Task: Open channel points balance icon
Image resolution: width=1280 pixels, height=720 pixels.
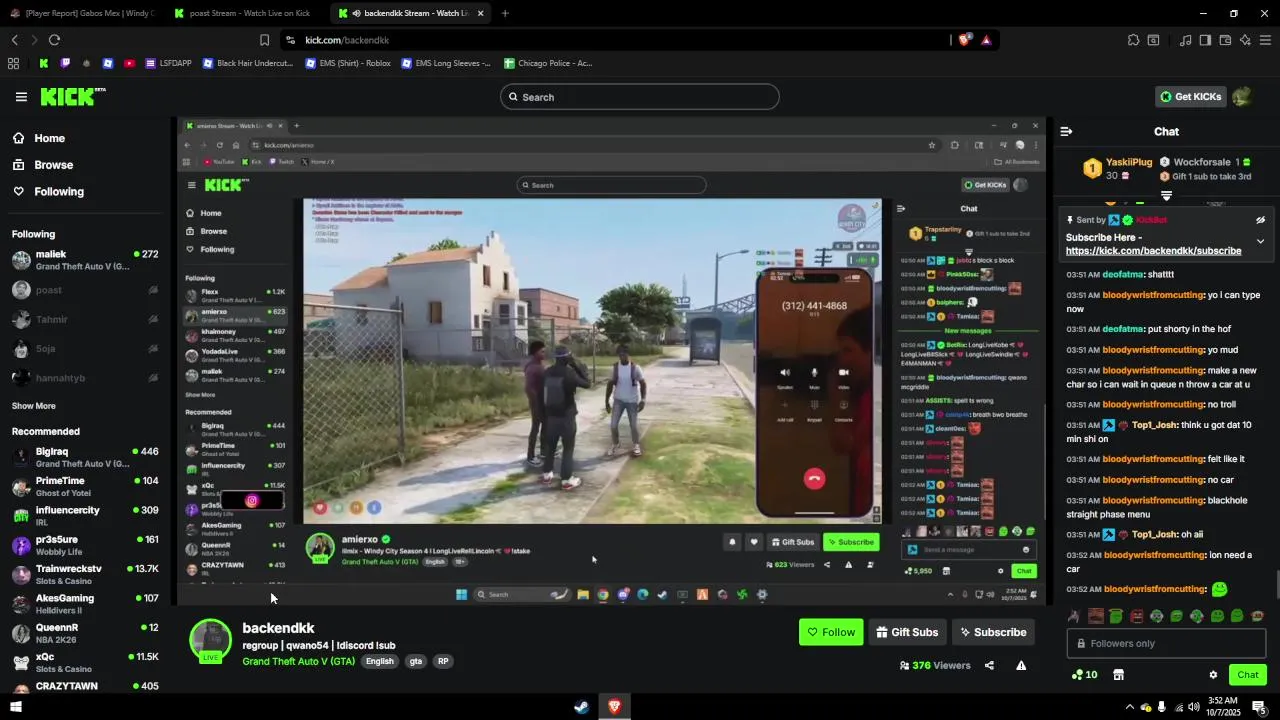Action: pyautogui.click(x=1084, y=675)
